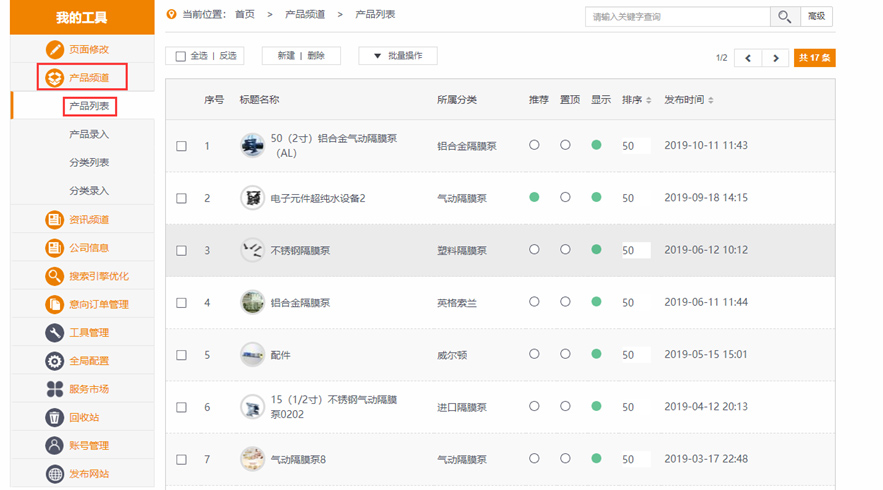Tick the 全选 checkbox
The height and width of the screenshot is (490, 883).
[181, 56]
